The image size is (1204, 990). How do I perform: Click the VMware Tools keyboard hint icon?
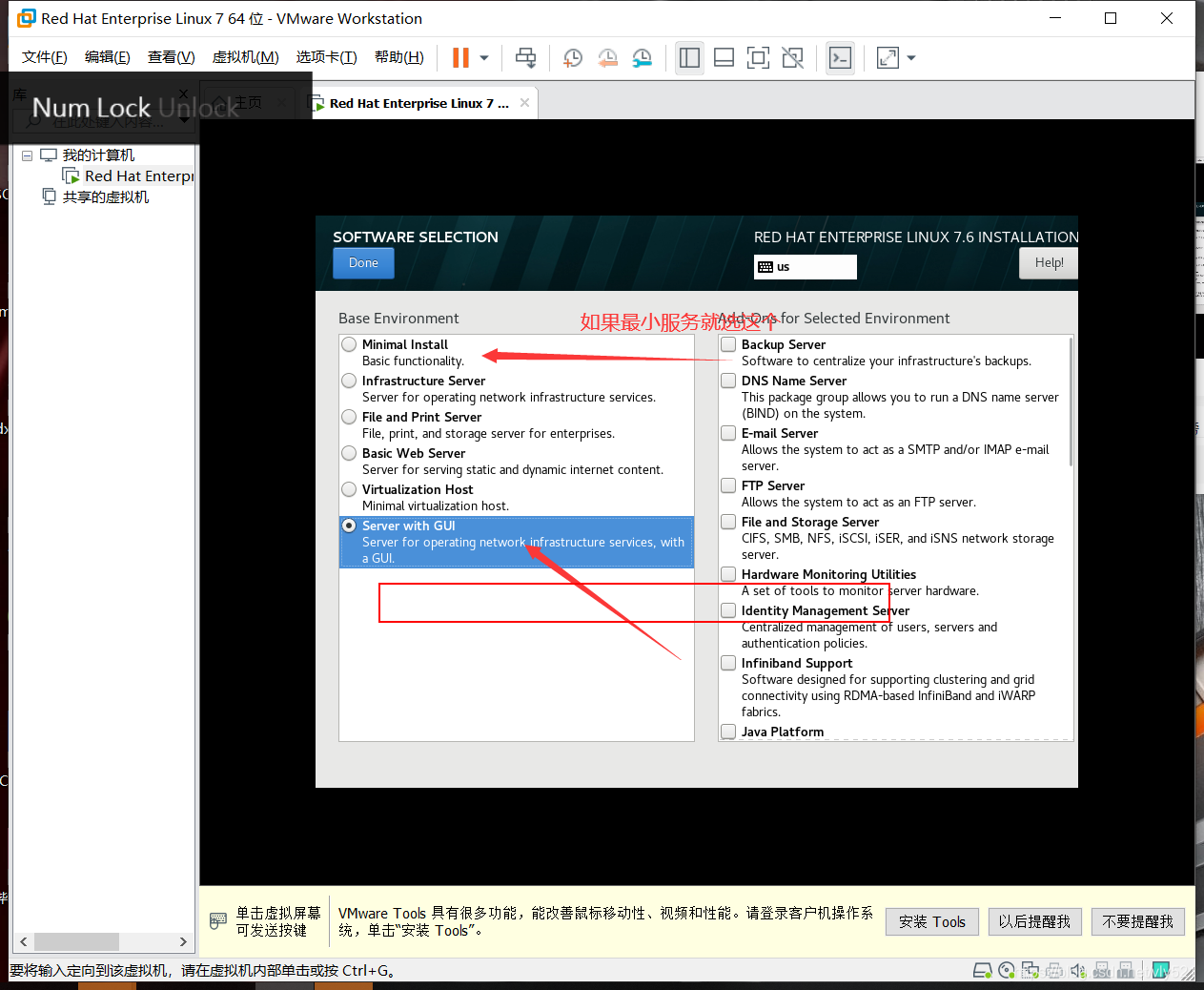pyautogui.click(x=218, y=920)
